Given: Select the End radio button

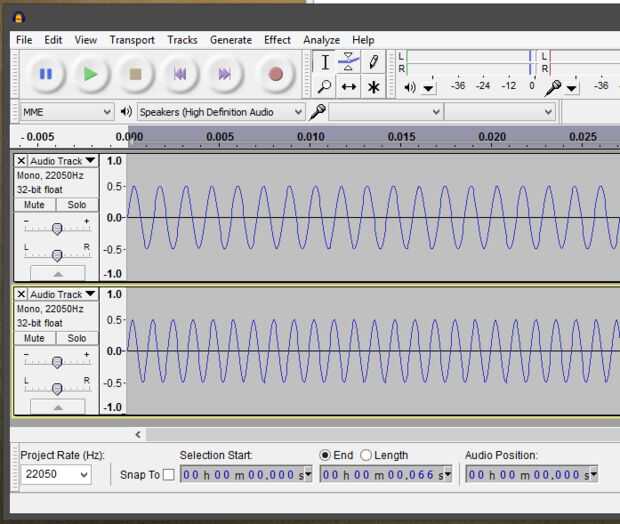Looking at the screenshot, I should tap(325, 455).
